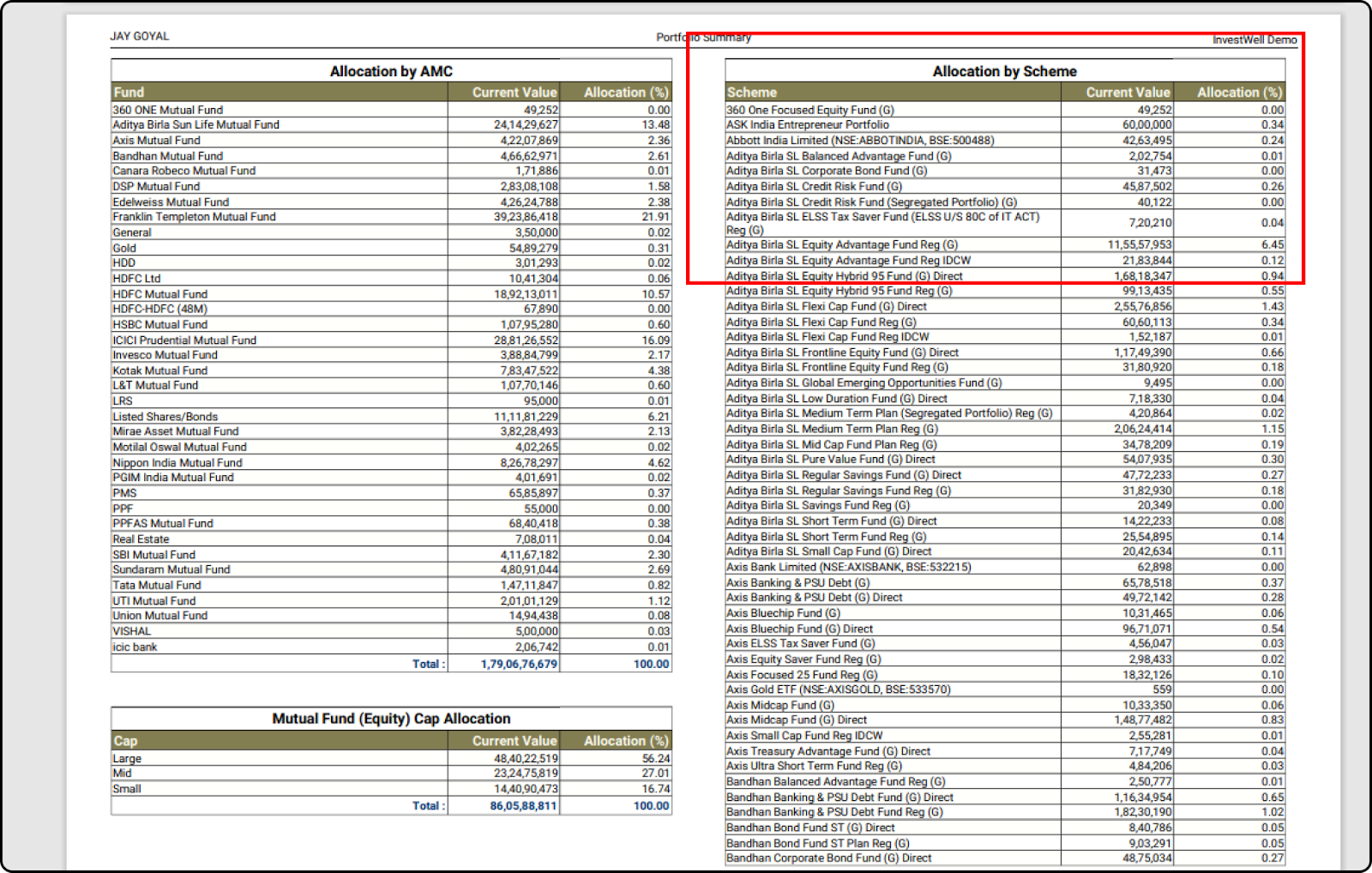Select the 'Gold' fund row
1372x873 pixels.
point(391,248)
